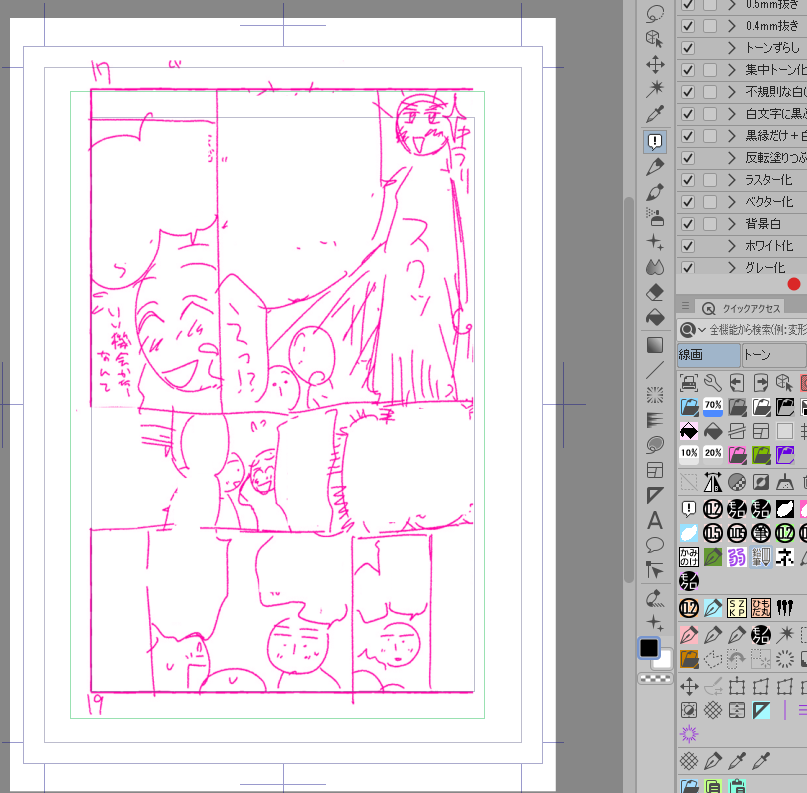This screenshot has width=807, height=793.
Task: Select the straight line figure tool
Action: point(655,370)
